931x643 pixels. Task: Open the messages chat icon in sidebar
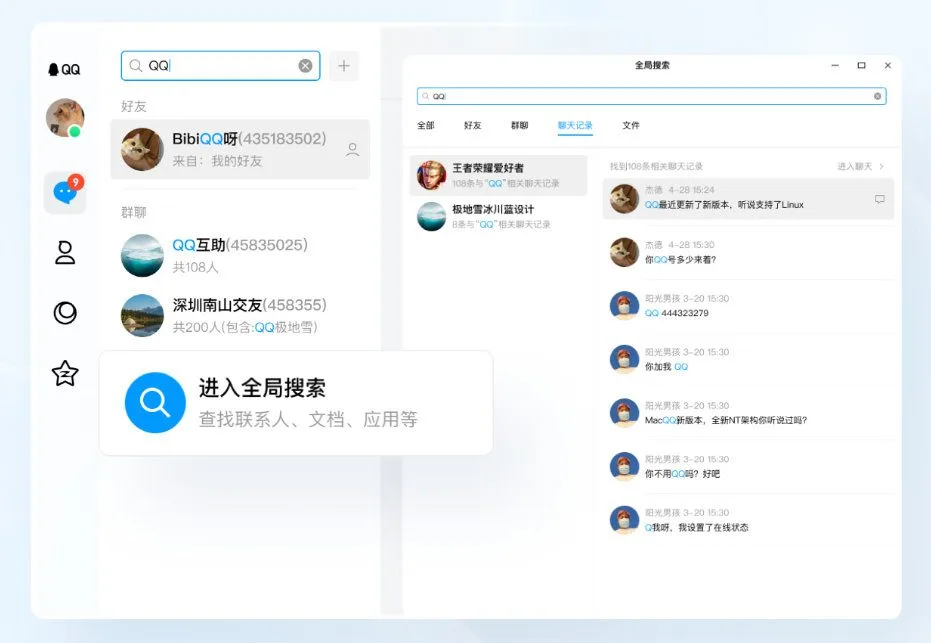pyautogui.click(x=65, y=192)
